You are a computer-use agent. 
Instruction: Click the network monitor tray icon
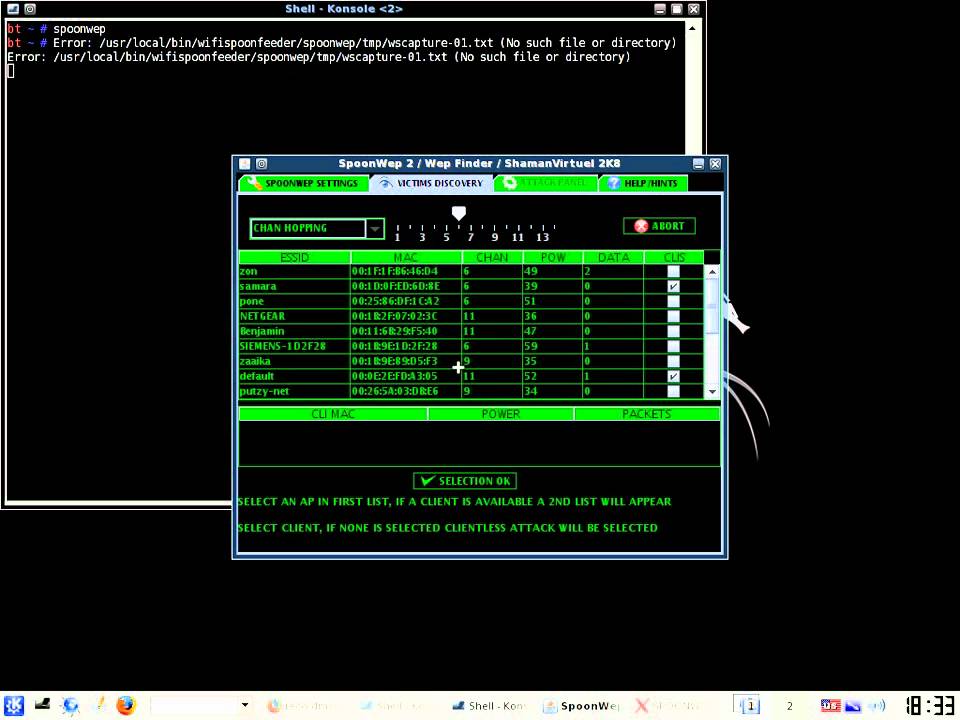[853, 706]
